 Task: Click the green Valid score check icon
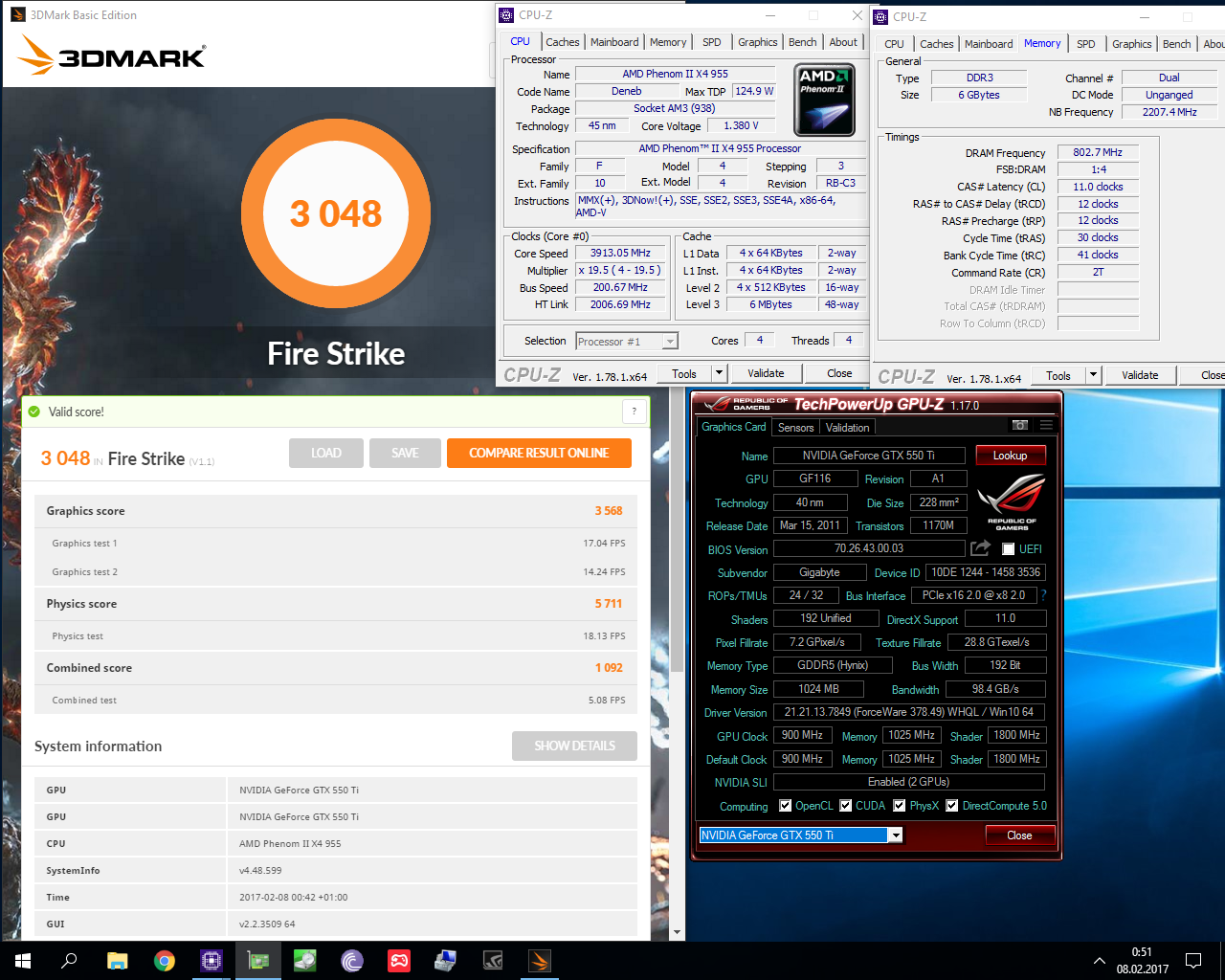coord(34,412)
